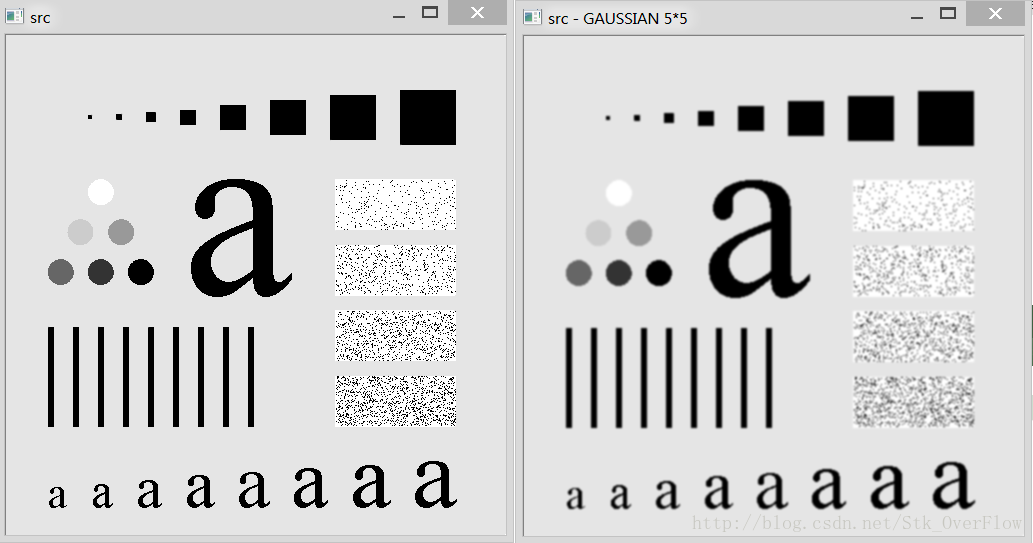Click the largest black square in src image
1033x543 pixels.
[428, 117]
